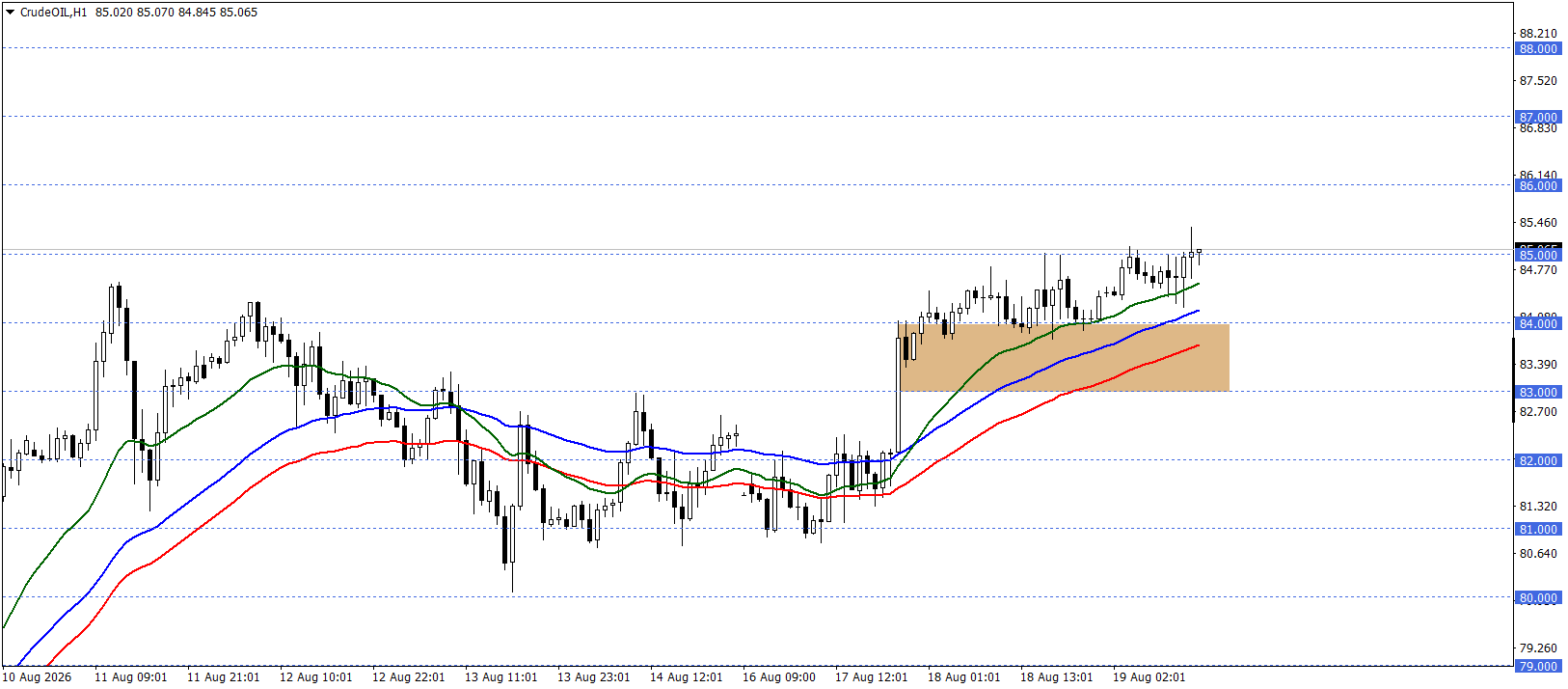The width and height of the screenshot is (1568, 689).
Task: Click the 82.000 horizontal line price label
Action: (1538, 460)
